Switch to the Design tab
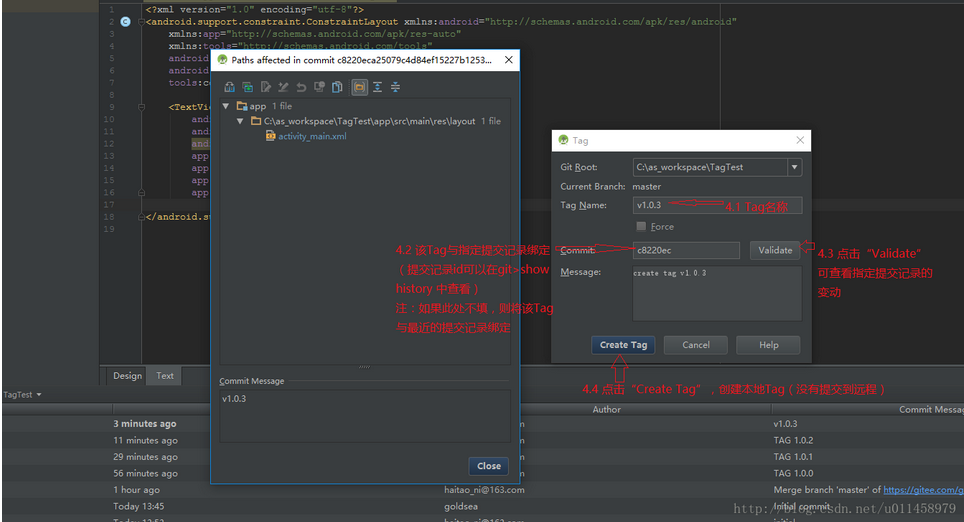The height and width of the screenshot is (522, 964). pyautogui.click(x=127, y=376)
